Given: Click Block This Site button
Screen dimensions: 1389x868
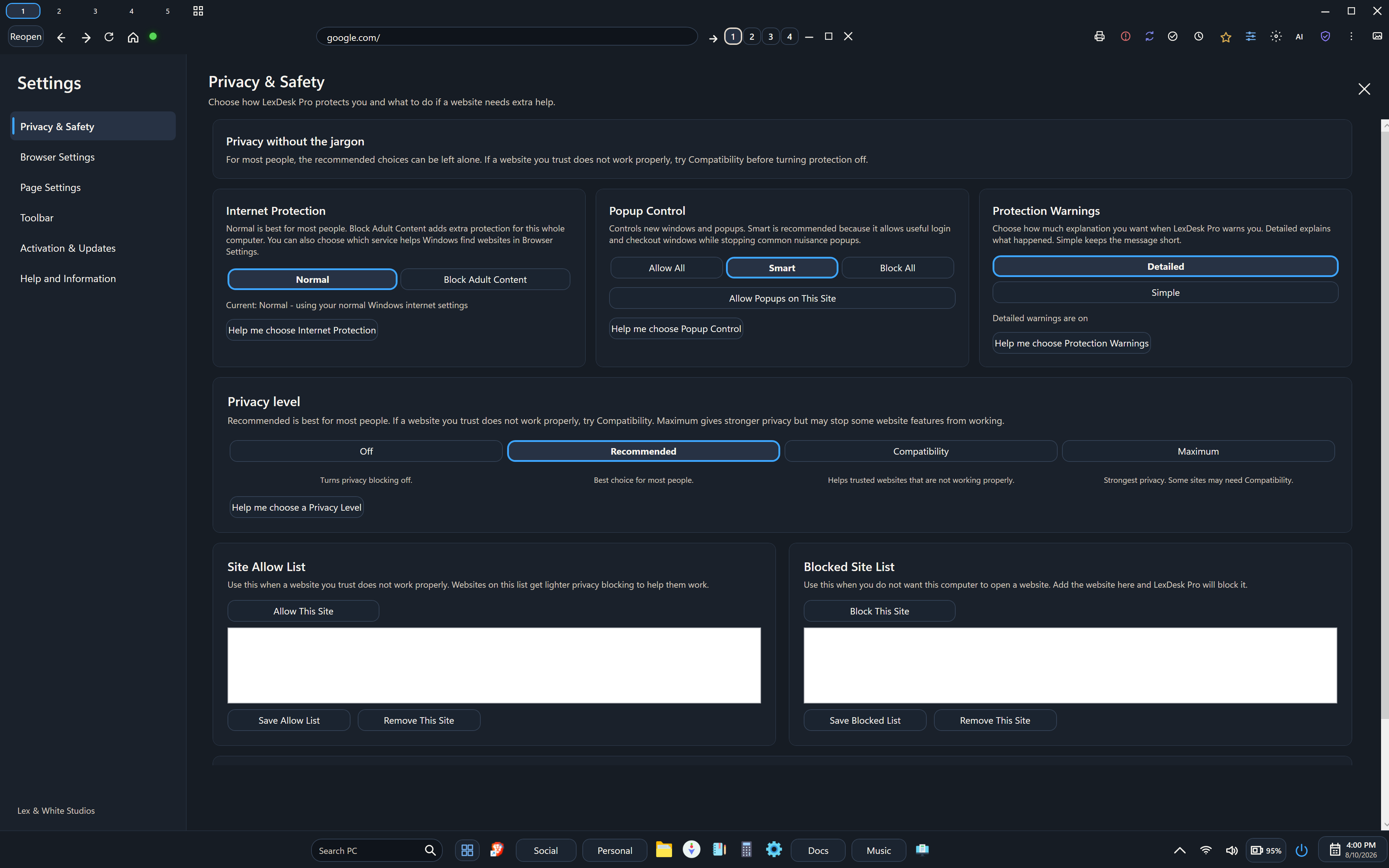Looking at the screenshot, I should point(879,611).
